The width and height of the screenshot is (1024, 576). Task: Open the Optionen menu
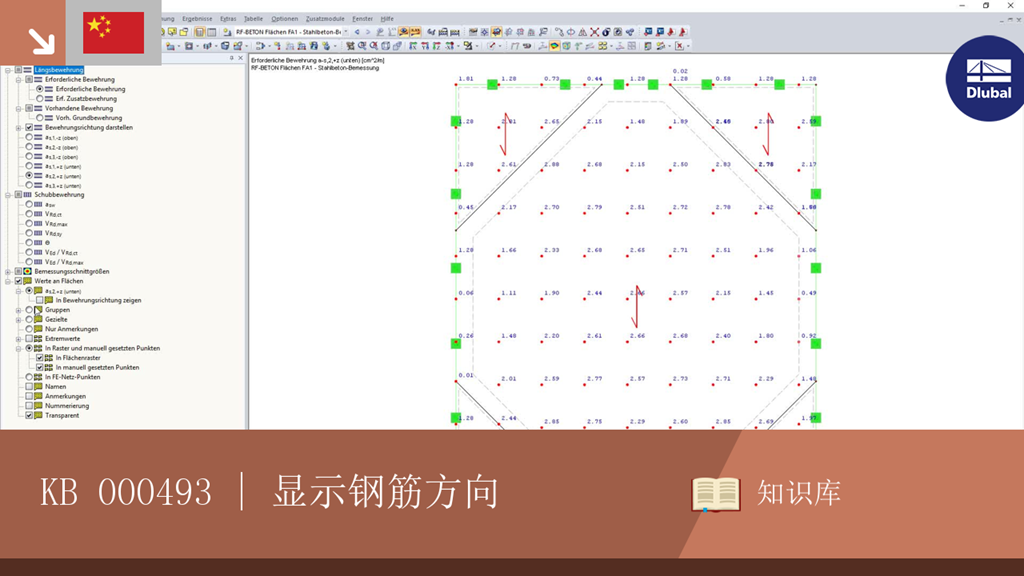284,19
